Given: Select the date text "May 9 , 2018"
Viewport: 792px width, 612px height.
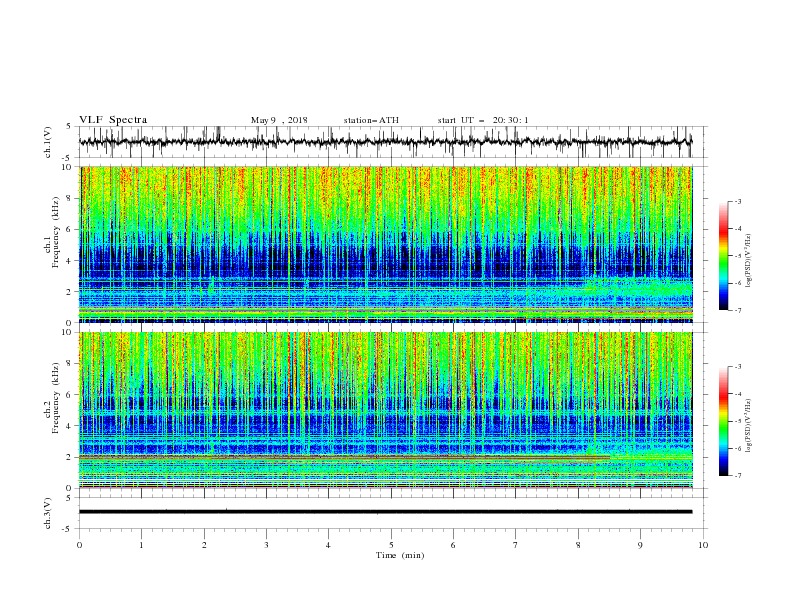Looking at the screenshot, I should 279,120.
